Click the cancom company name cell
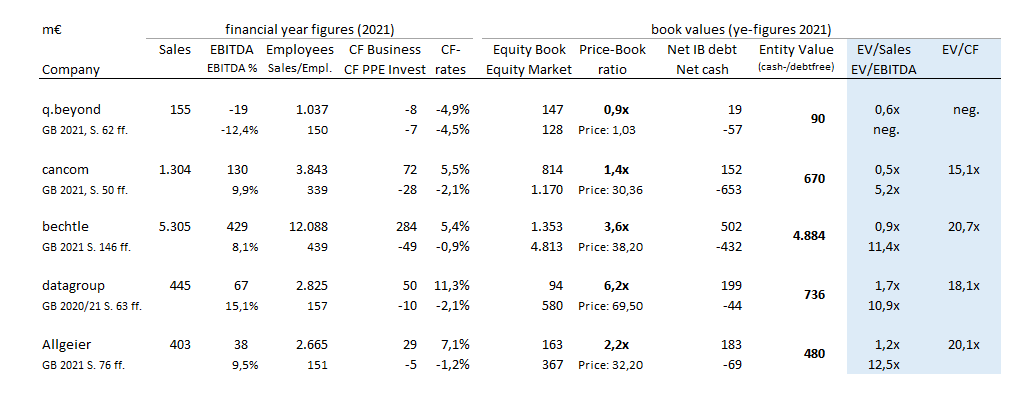The width and height of the screenshot is (1033, 396). (62, 169)
